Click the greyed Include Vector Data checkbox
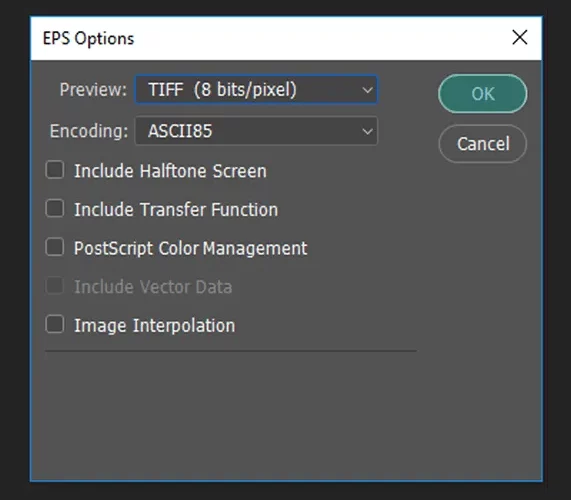Screen dimensions: 571x500 click(55, 286)
